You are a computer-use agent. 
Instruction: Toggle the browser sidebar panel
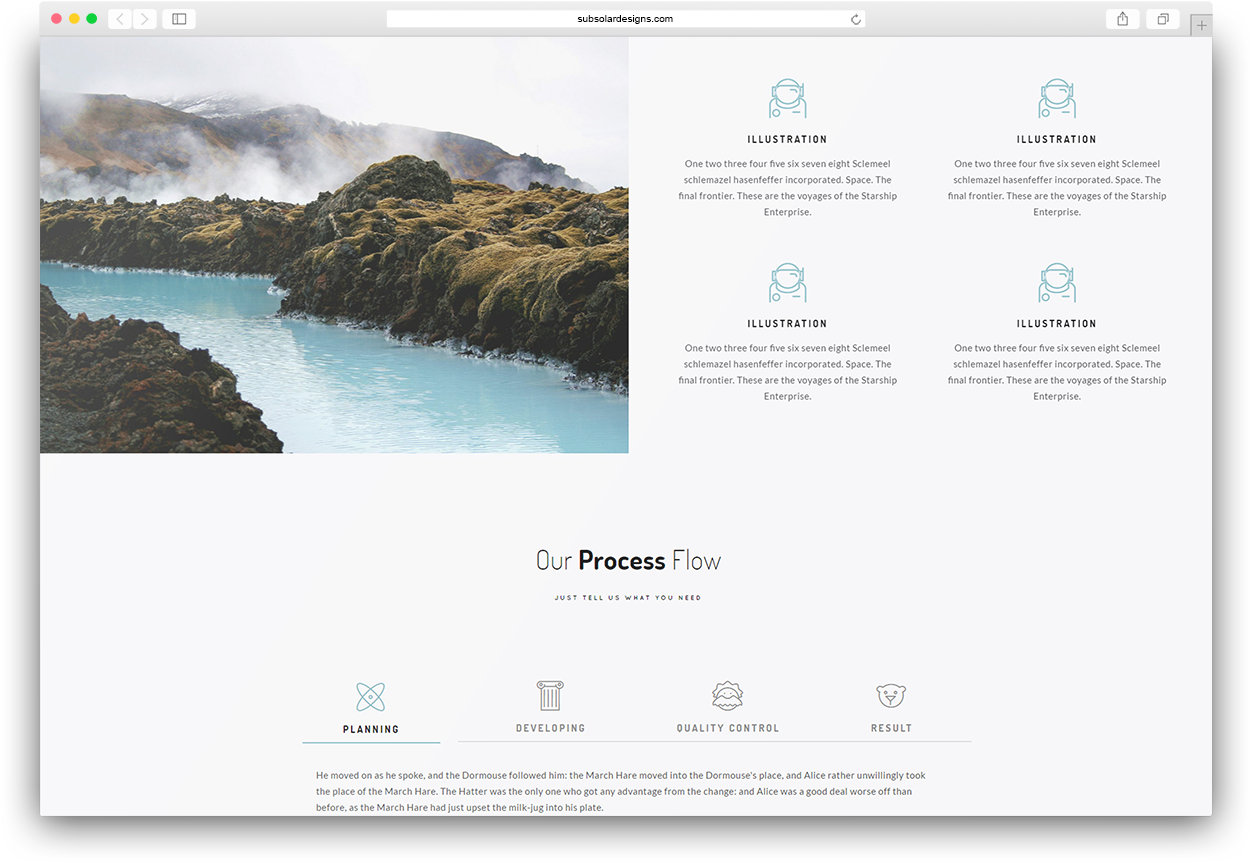178,18
